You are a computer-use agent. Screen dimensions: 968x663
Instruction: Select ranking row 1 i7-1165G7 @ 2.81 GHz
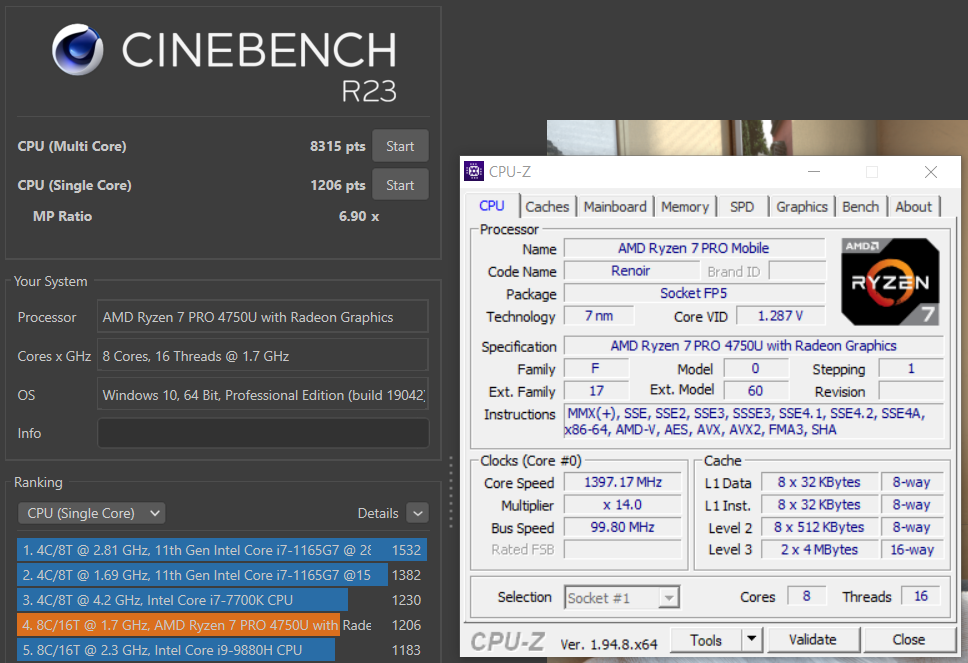222,550
